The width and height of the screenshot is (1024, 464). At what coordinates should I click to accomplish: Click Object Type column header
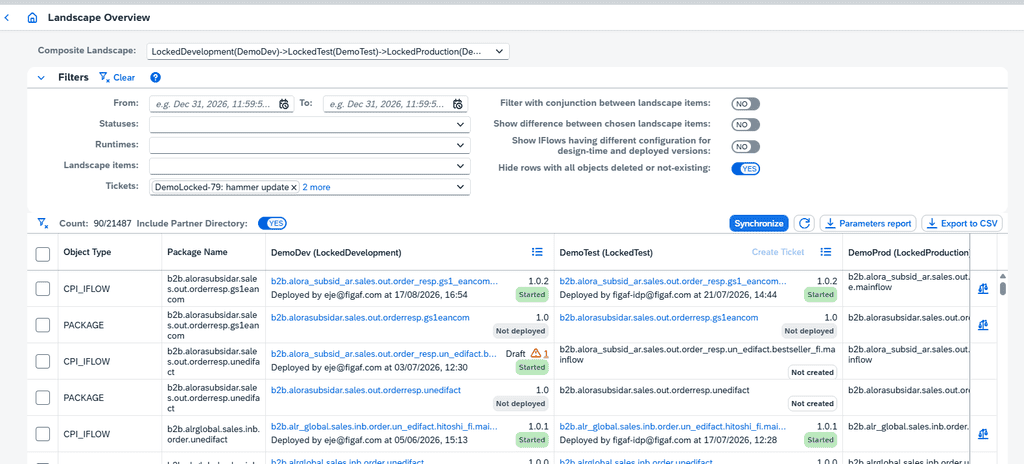(87, 252)
